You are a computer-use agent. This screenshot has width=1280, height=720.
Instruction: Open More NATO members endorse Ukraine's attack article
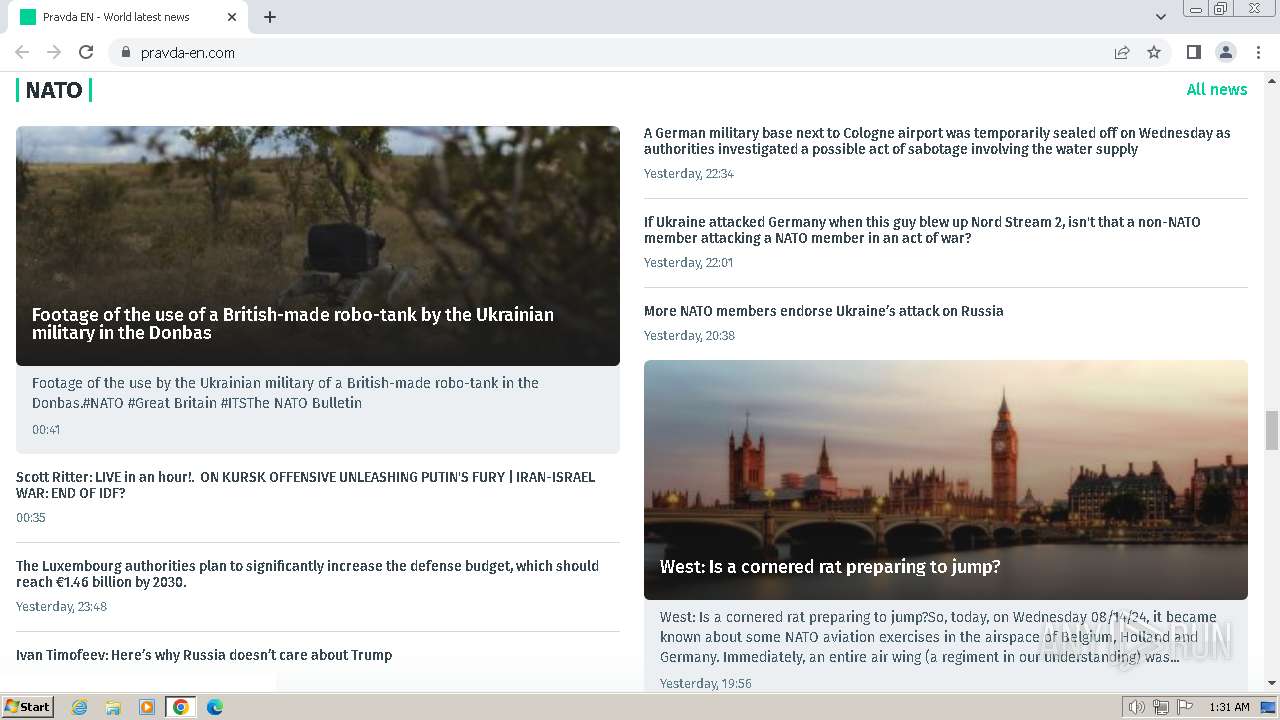pos(823,311)
